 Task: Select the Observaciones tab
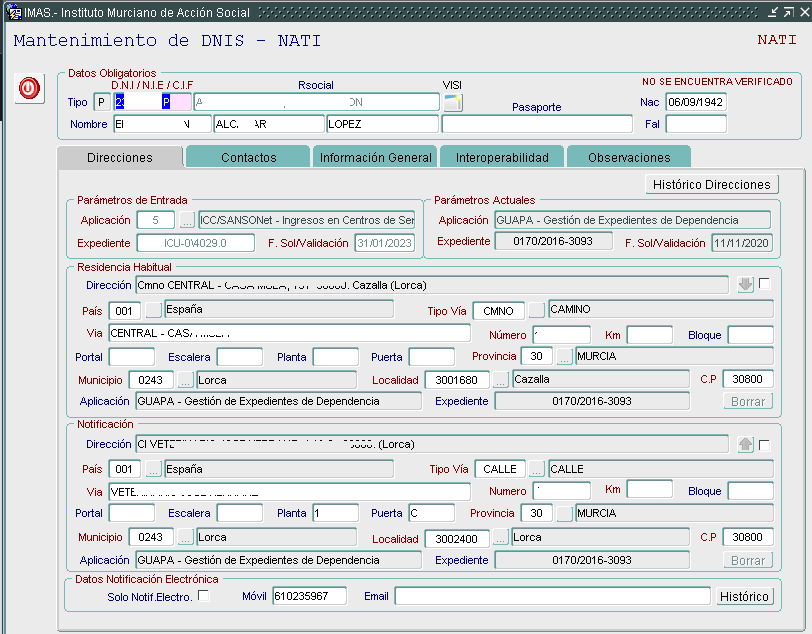(x=628, y=158)
